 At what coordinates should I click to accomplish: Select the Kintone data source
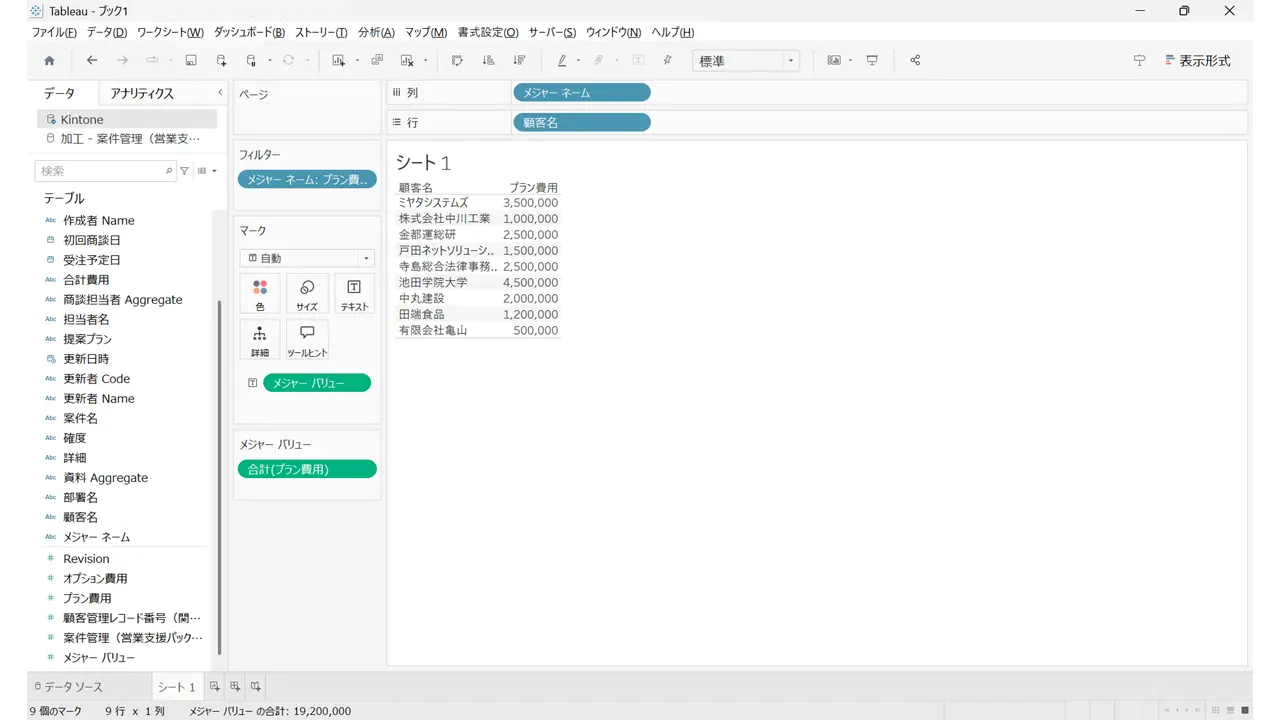(x=128, y=119)
